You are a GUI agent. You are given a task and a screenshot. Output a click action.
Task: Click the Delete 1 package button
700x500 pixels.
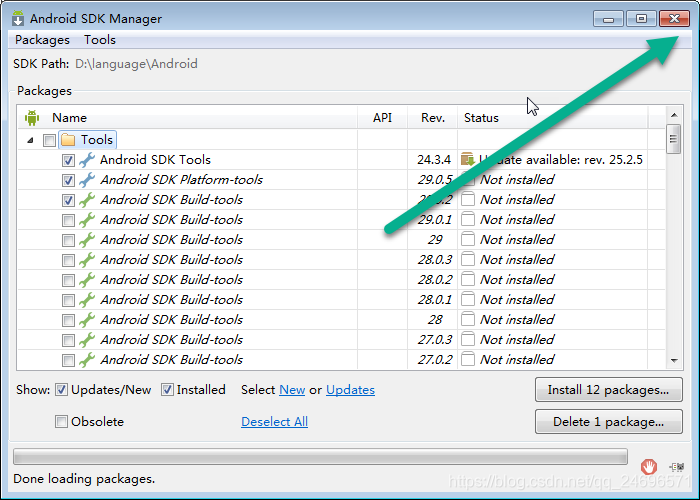(x=608, y=422)
